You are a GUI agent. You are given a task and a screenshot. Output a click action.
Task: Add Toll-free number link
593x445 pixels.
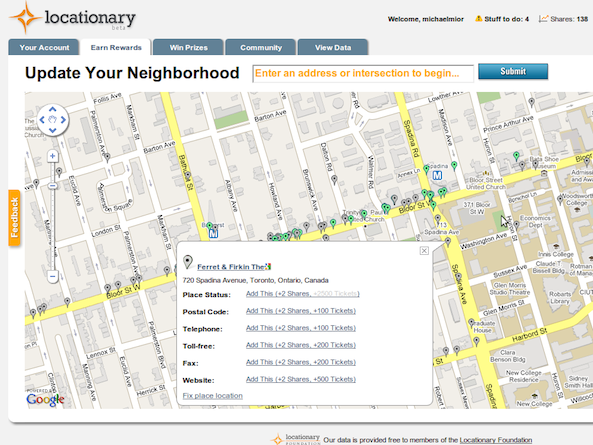301,345
